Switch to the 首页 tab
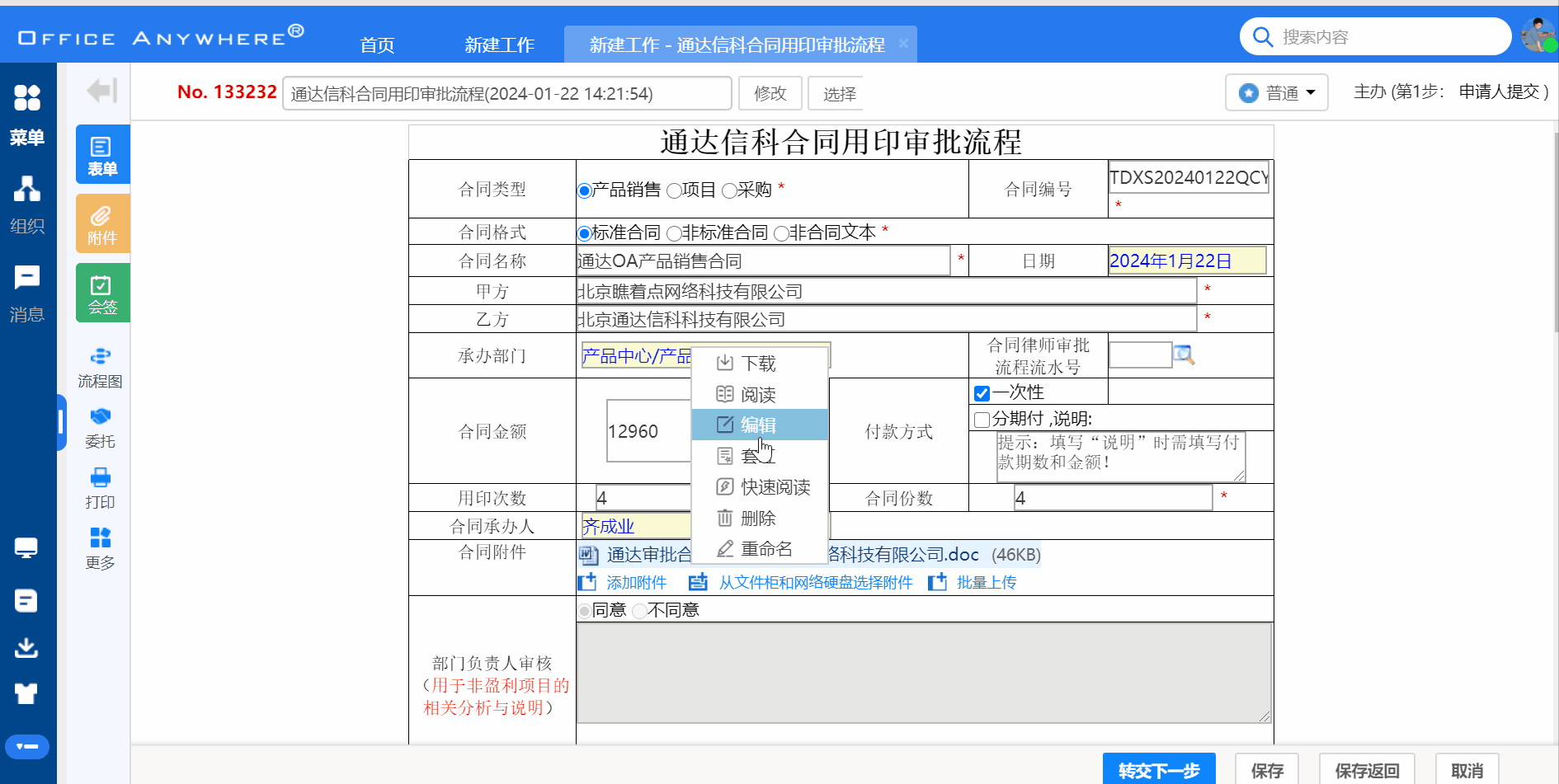Screen dimensions: 1559x784 (x=377, y=45)
